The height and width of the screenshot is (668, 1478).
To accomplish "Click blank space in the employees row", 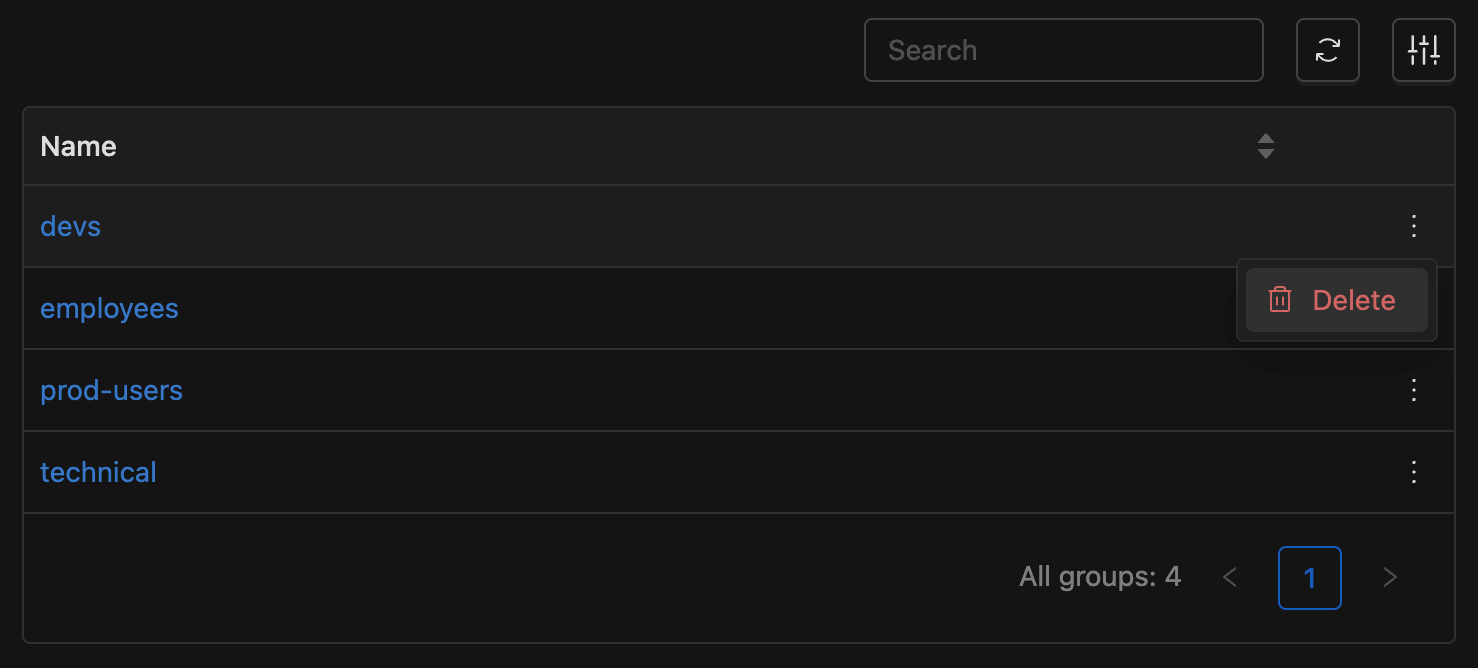I will tap(700, 308).
